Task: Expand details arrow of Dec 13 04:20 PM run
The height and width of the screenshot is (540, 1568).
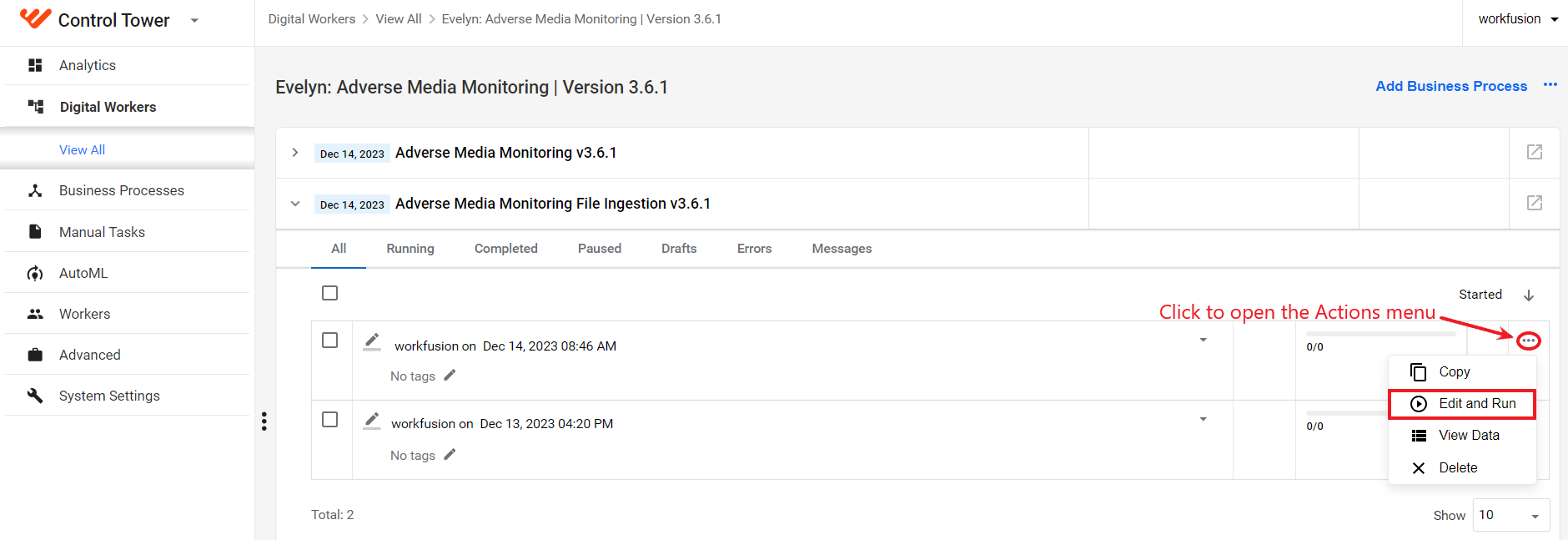Action: coord(1203,419)
